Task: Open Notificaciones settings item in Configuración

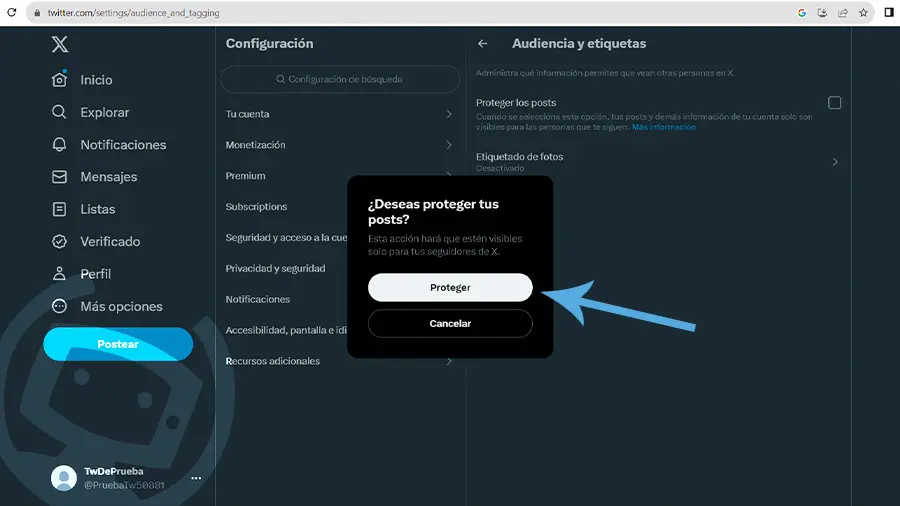Action: (258, 299)
